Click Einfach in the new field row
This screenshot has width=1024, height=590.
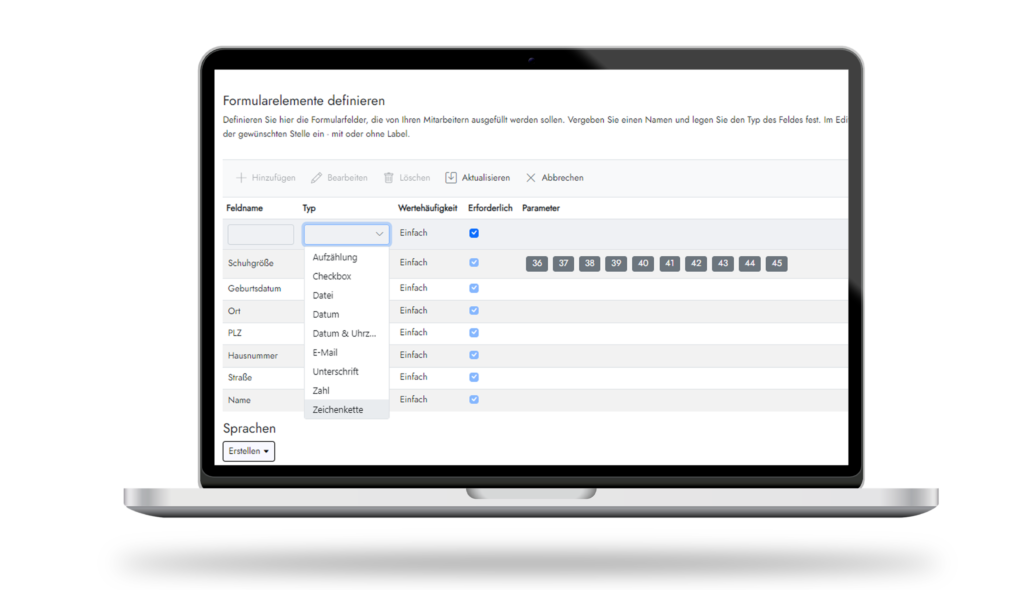tap(413, 233)
